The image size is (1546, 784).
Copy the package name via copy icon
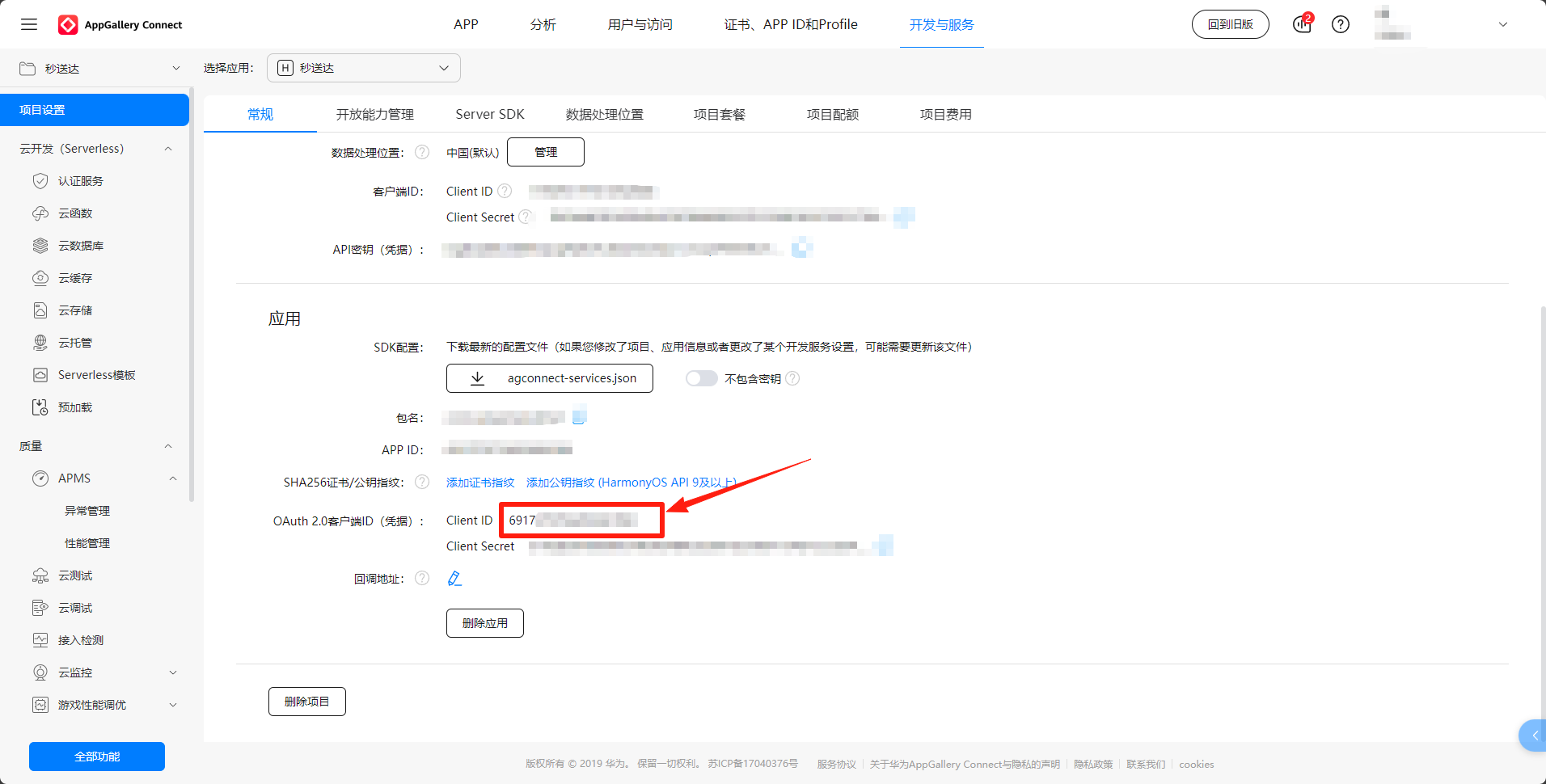click(x=579, y=417)
